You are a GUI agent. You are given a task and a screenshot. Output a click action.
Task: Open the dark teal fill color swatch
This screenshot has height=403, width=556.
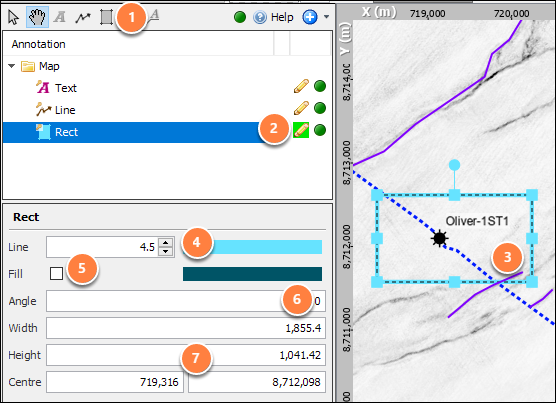click(x=252, y=274)
